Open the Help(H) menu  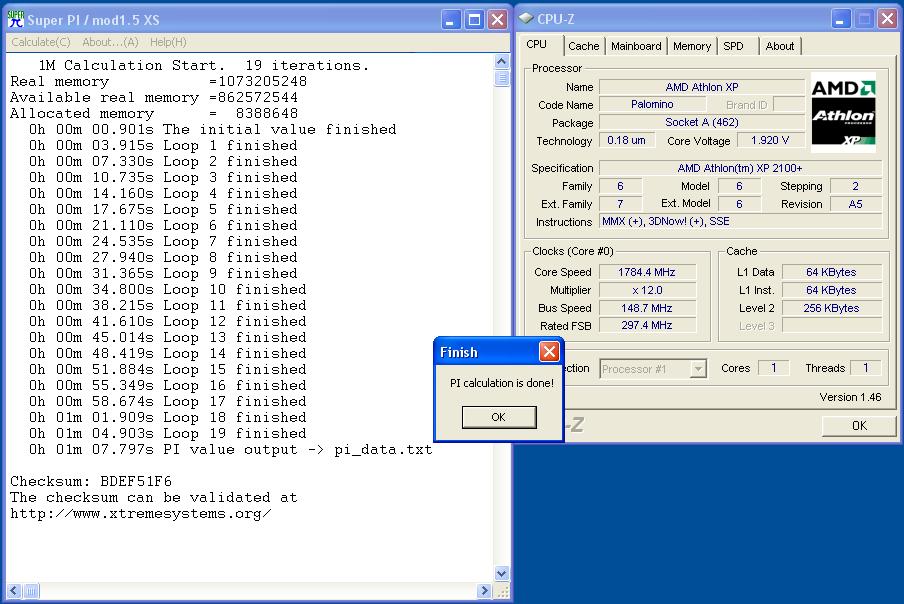point(168,42)
